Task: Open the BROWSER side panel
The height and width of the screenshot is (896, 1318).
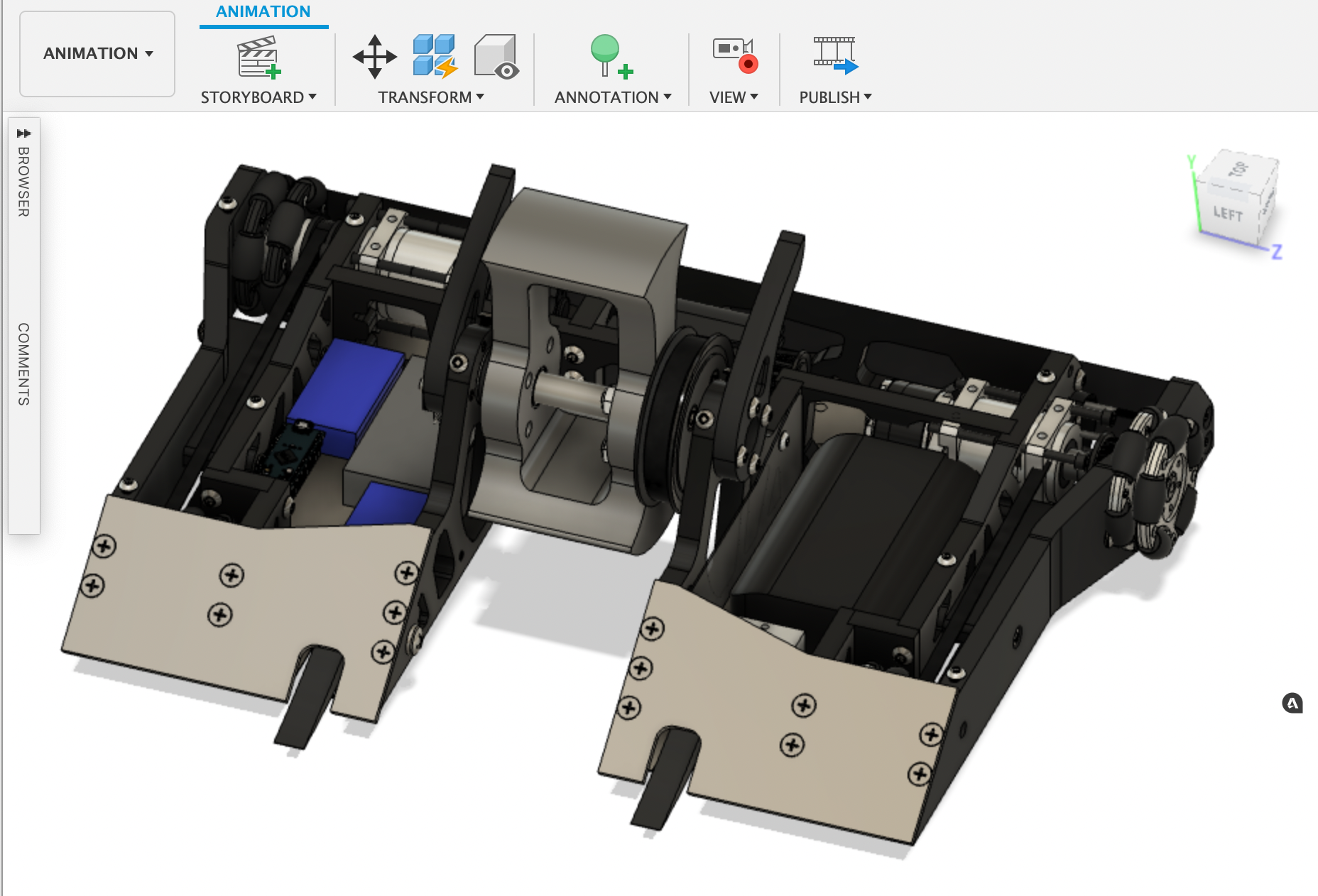Action: click(24, 182)
